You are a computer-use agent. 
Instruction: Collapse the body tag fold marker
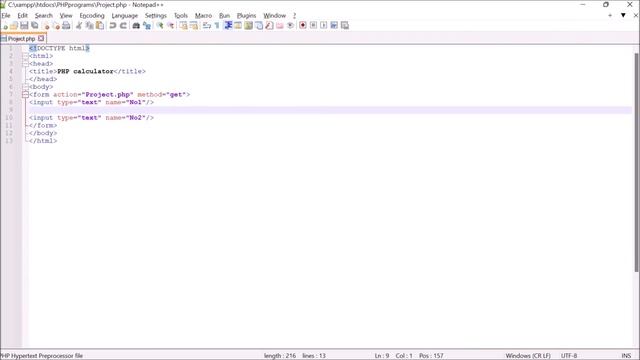pos(25,87)
